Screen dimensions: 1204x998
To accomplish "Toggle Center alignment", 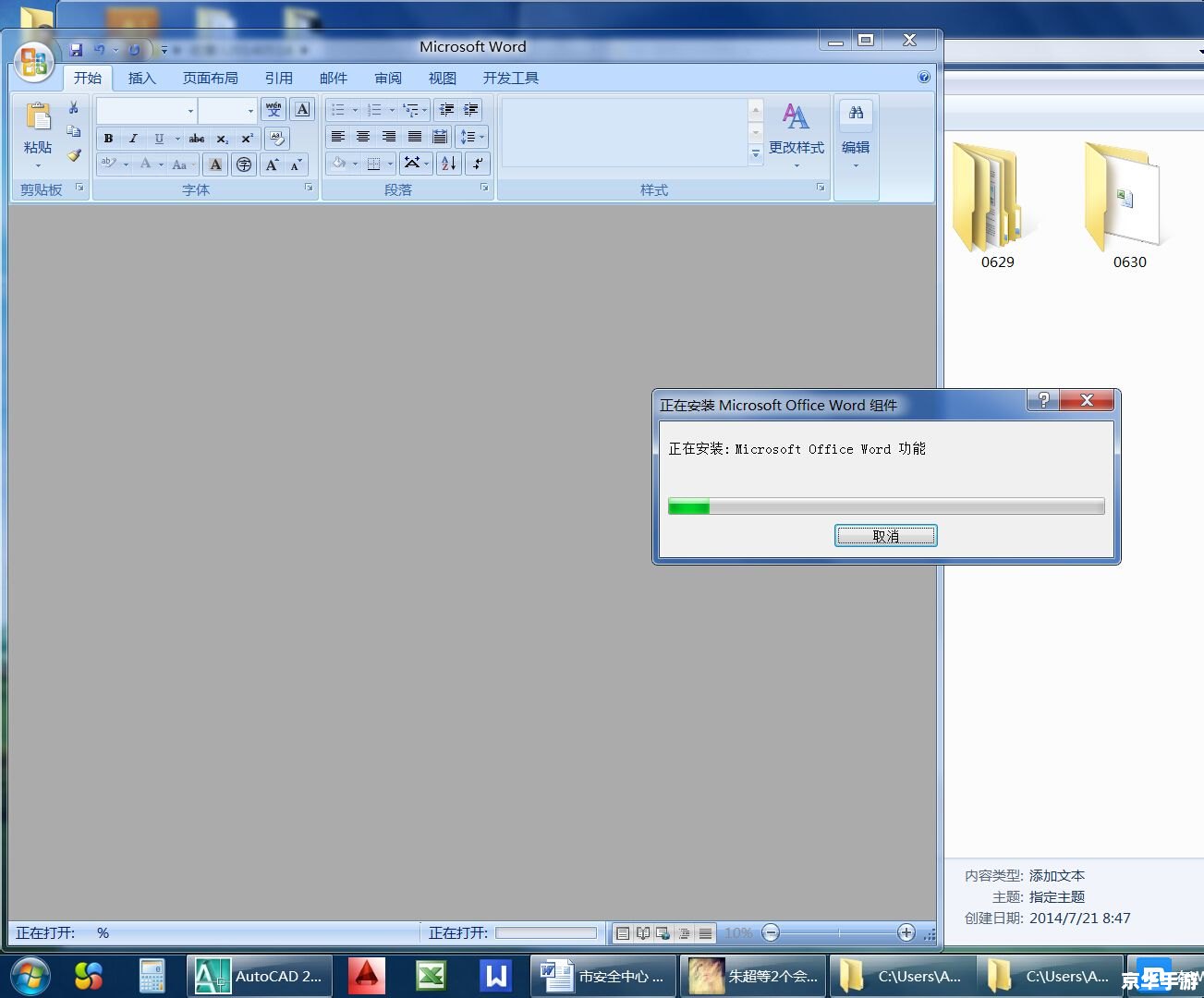I will point(363,137).
